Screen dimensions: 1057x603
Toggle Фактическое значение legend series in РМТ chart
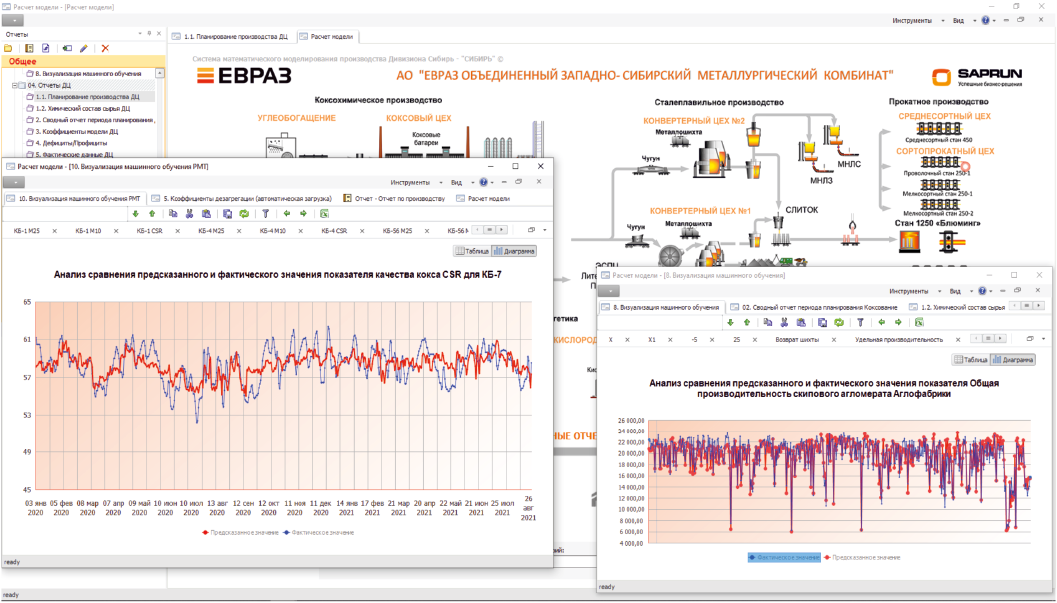click(318, 533)
